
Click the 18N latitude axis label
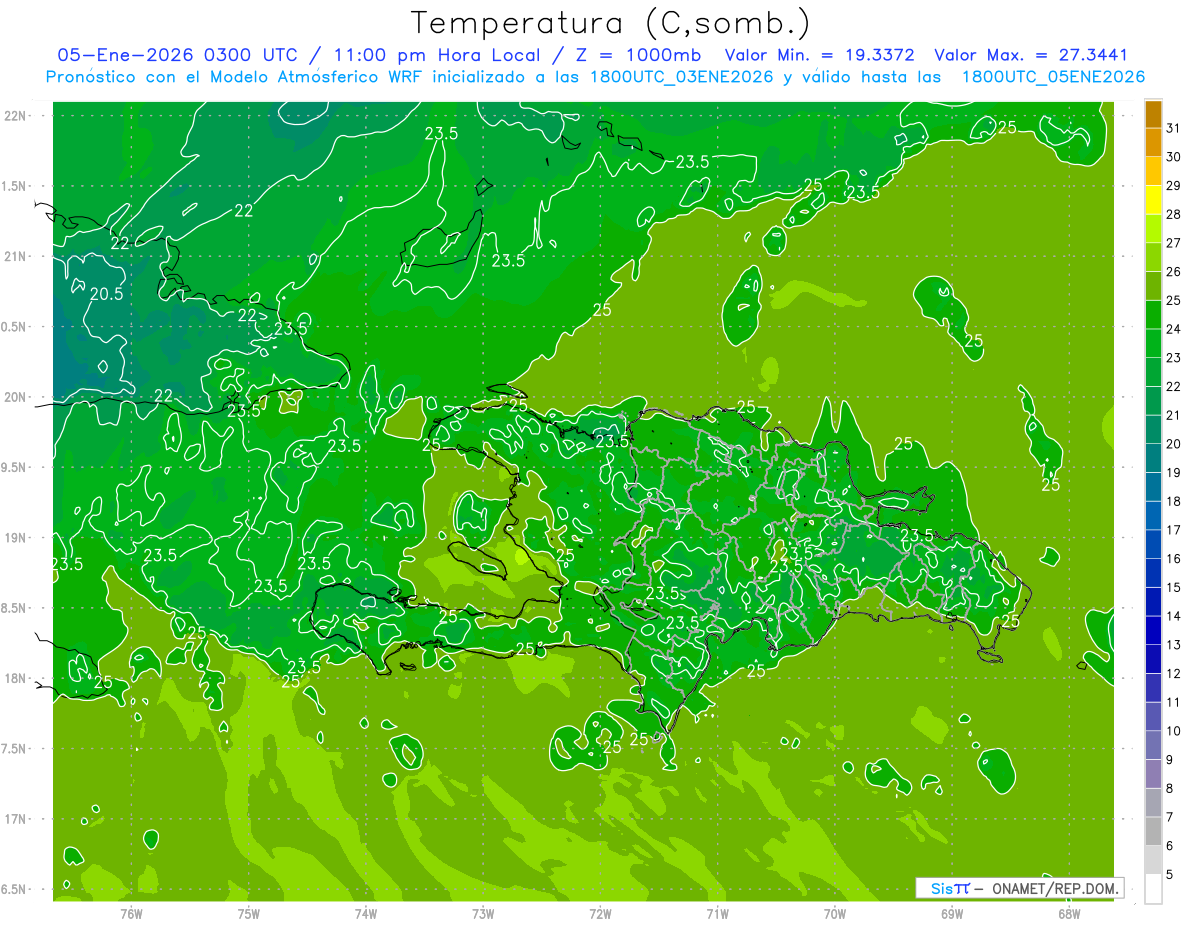coord(16,678)
